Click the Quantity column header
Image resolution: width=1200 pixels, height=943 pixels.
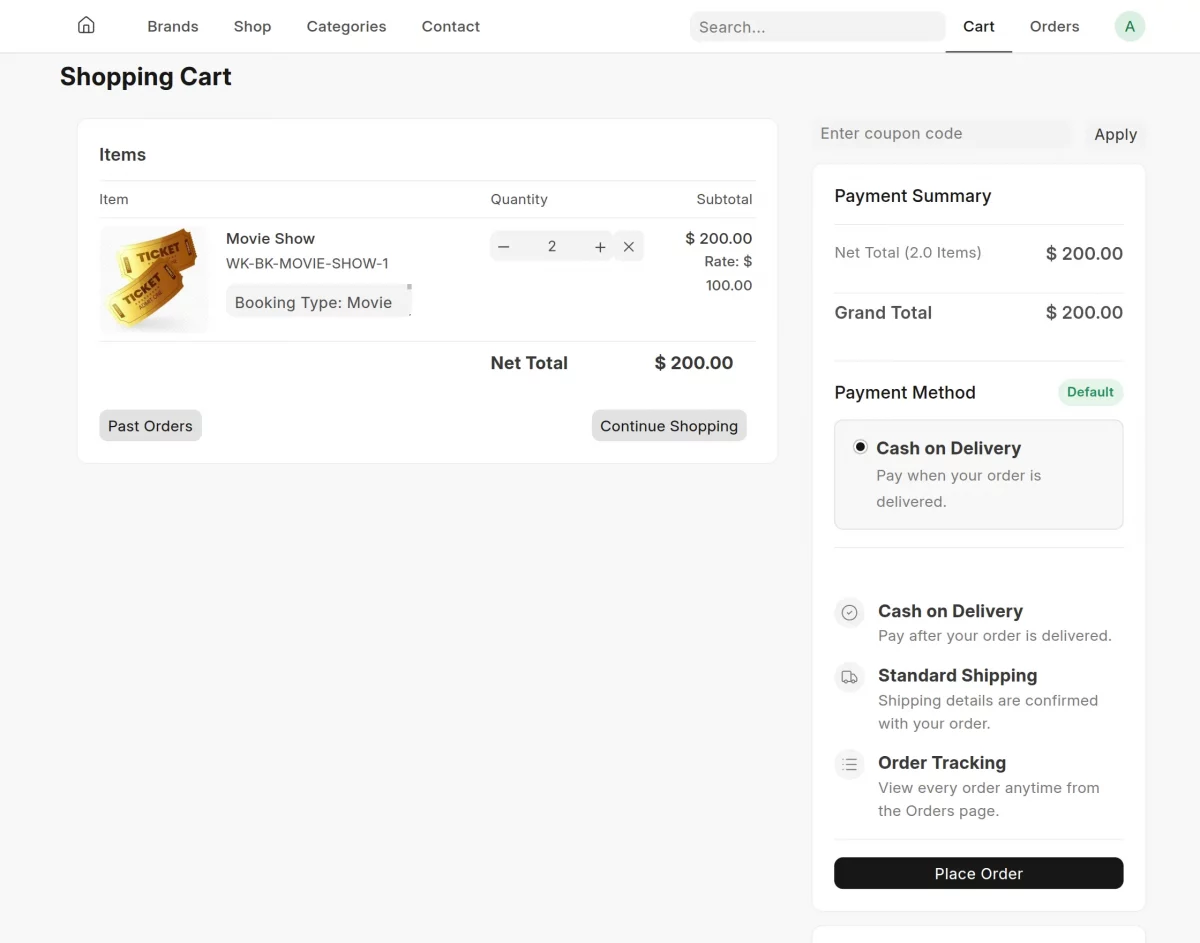(x=519, y=199)
